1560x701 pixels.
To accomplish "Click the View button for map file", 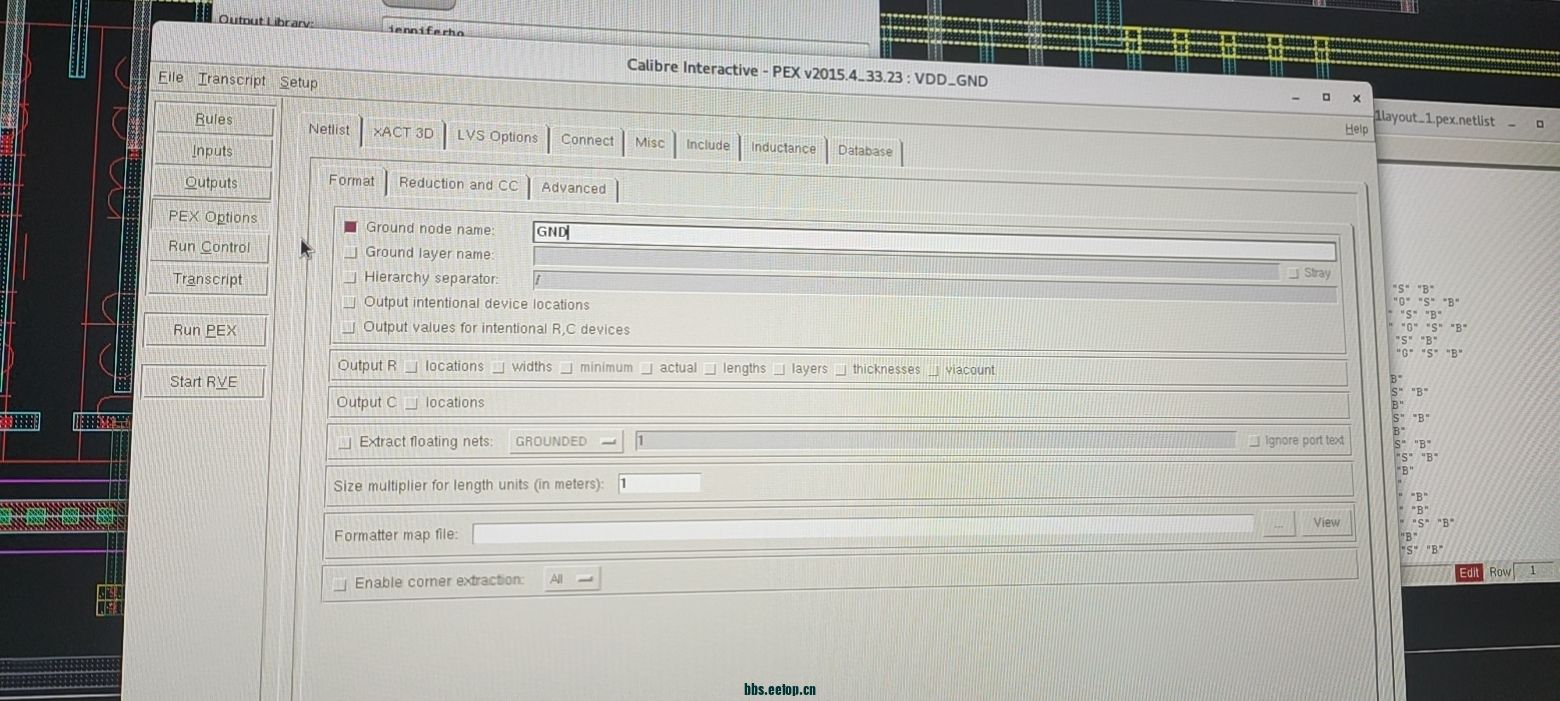I will [1326, 522].
